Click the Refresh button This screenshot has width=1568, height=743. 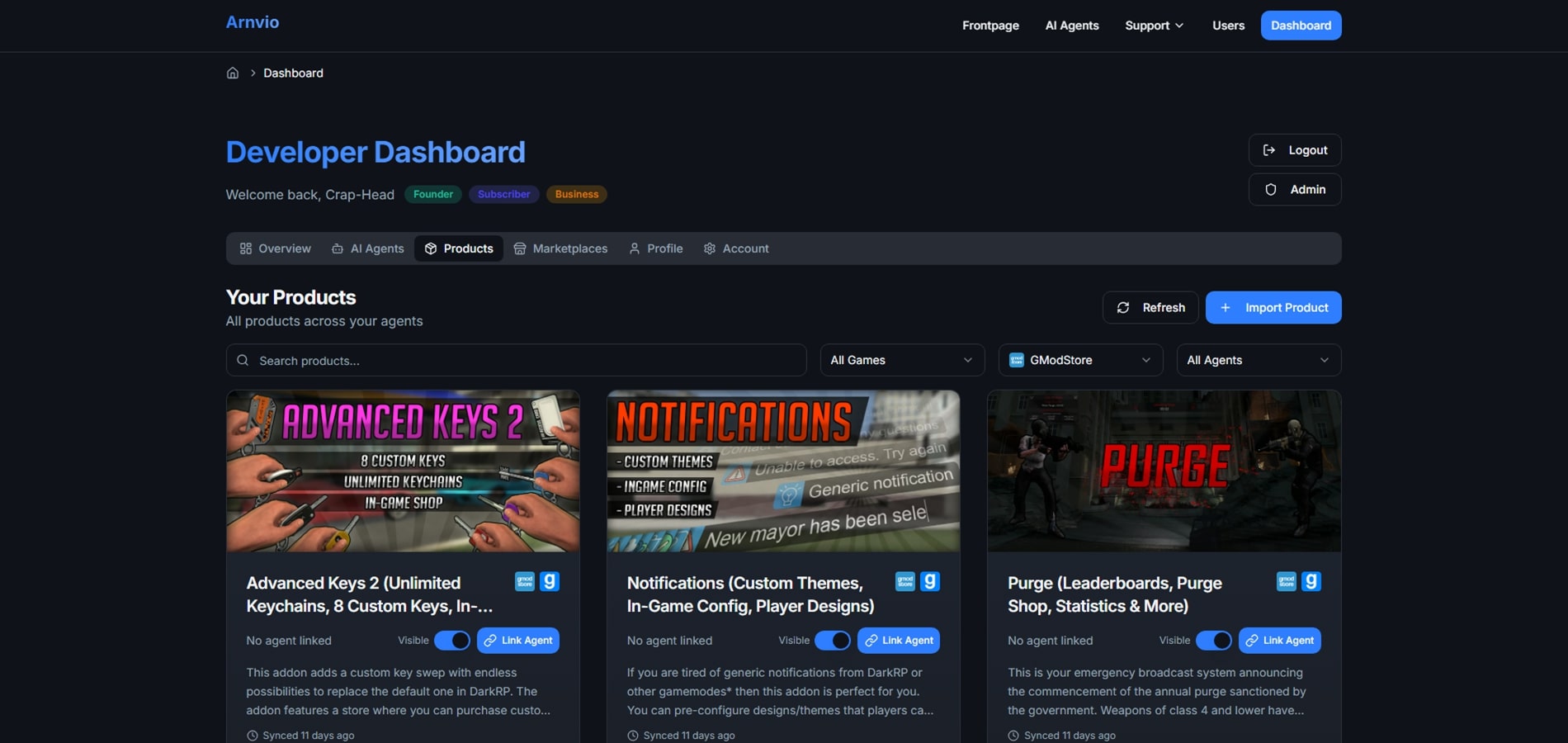1150,307
